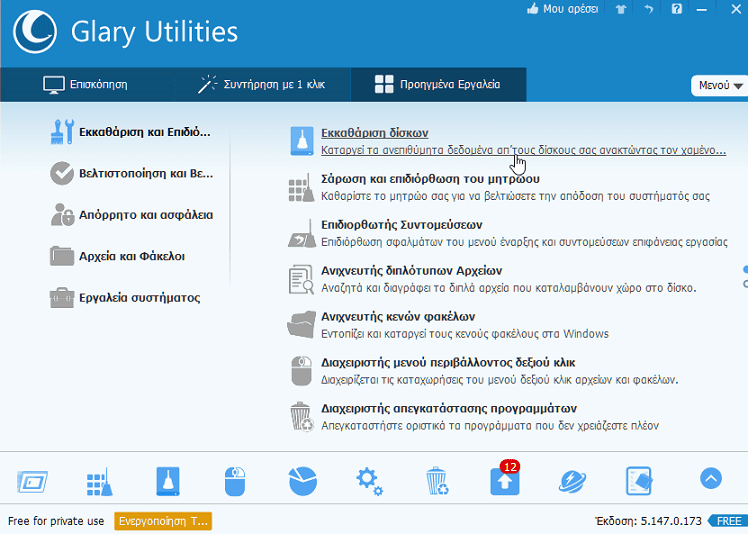This screenshot has height=534, width=748.
Task: Select Αρχεία και Φάκελοι category
Action: click(117, 256)
